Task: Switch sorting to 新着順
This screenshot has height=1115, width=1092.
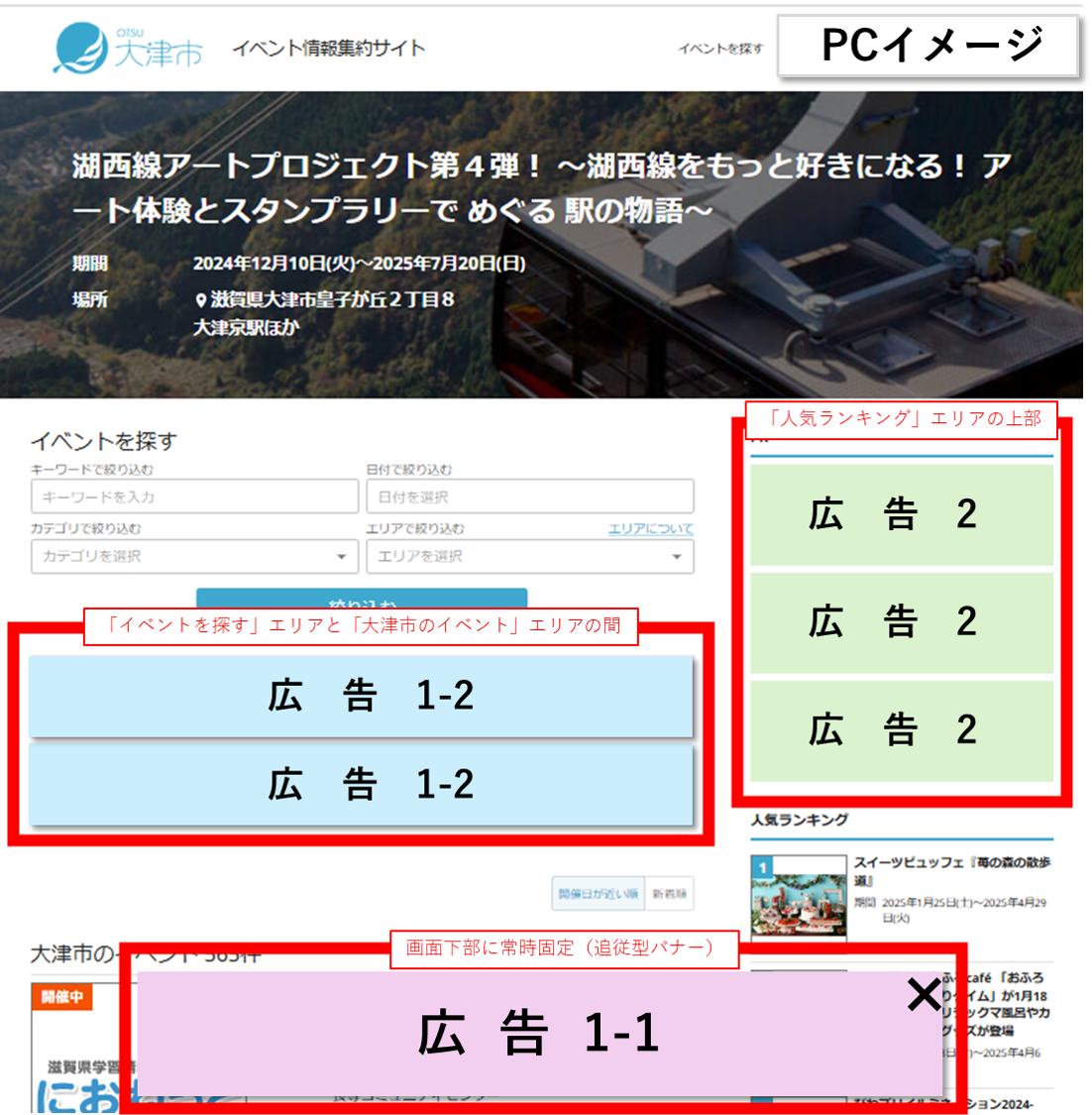Action: pos(670,893)
